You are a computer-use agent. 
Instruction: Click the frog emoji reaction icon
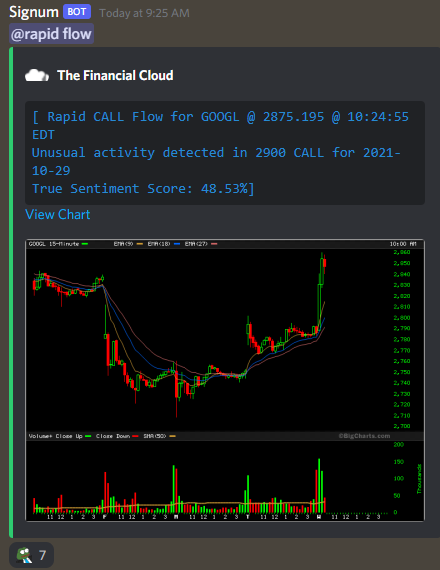(24, 555)
